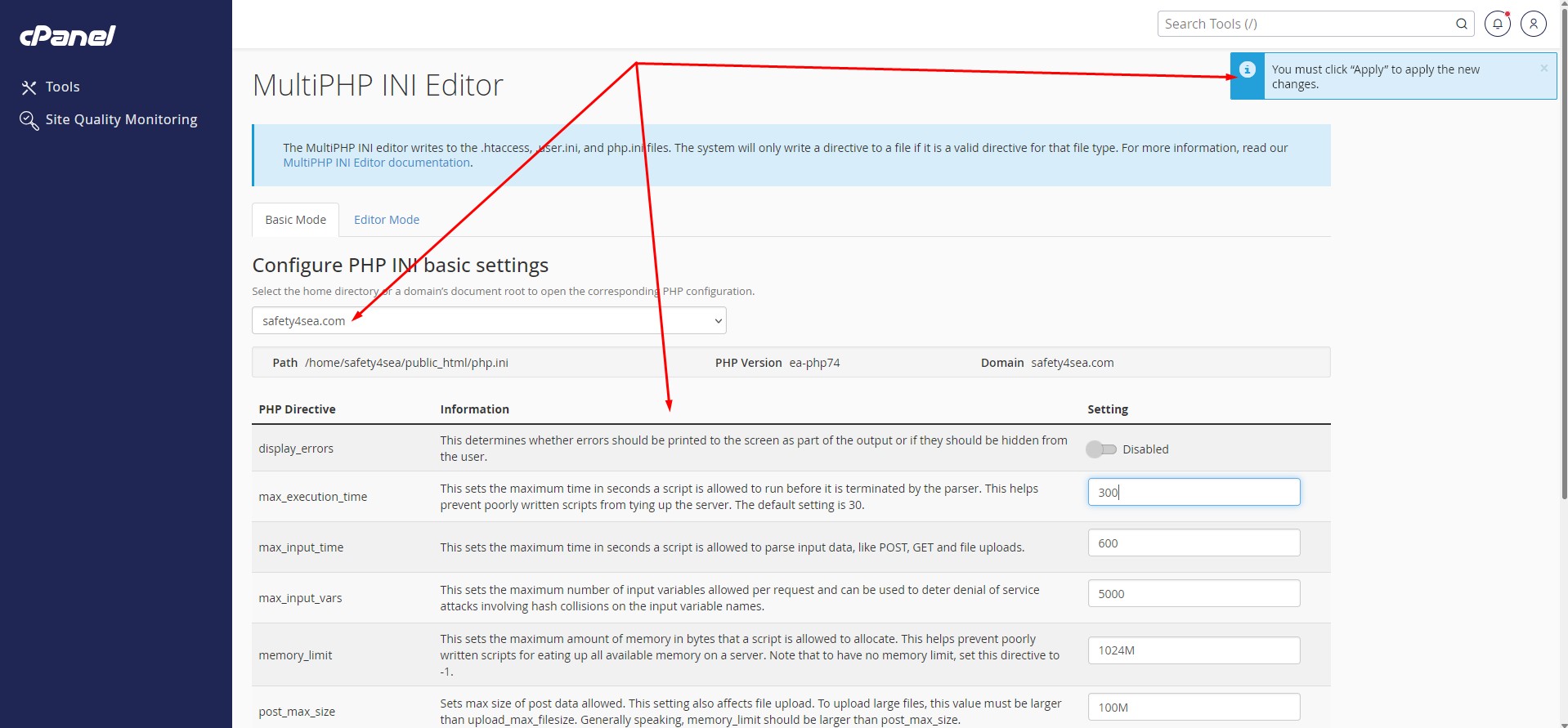The width and height of the screenshot is (1568, 728).
Task: Click the cPanel logo
Action: pos(68,36)
